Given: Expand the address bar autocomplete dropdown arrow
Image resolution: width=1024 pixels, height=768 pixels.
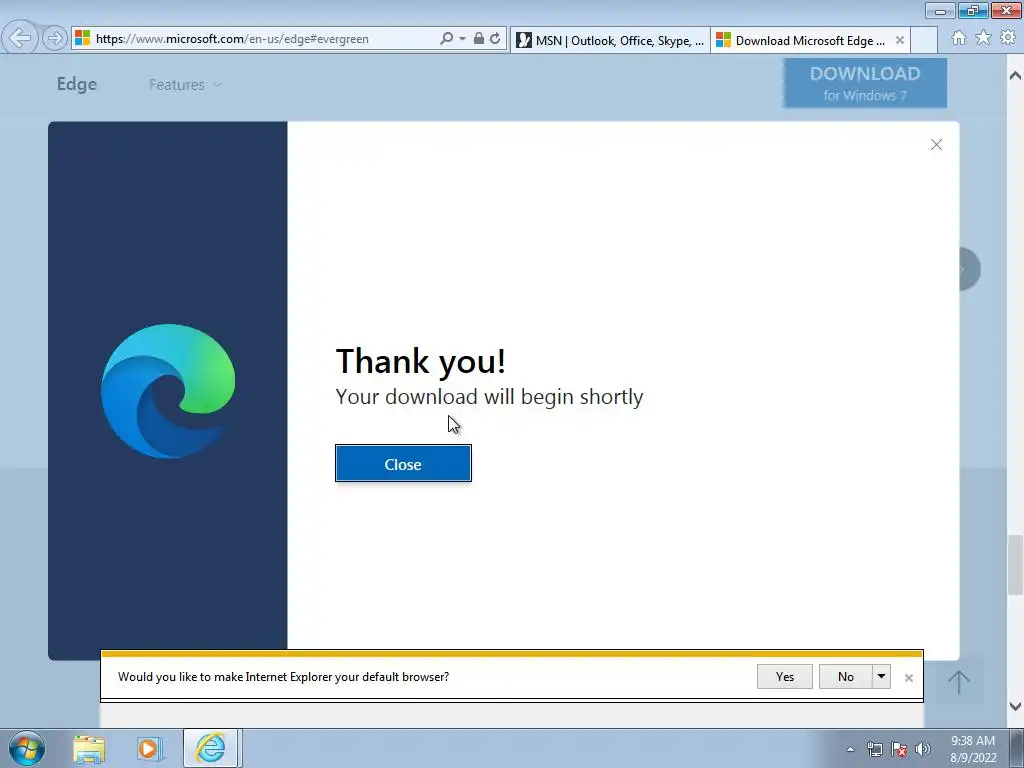Looking at the screenshot, I should 462,39.
